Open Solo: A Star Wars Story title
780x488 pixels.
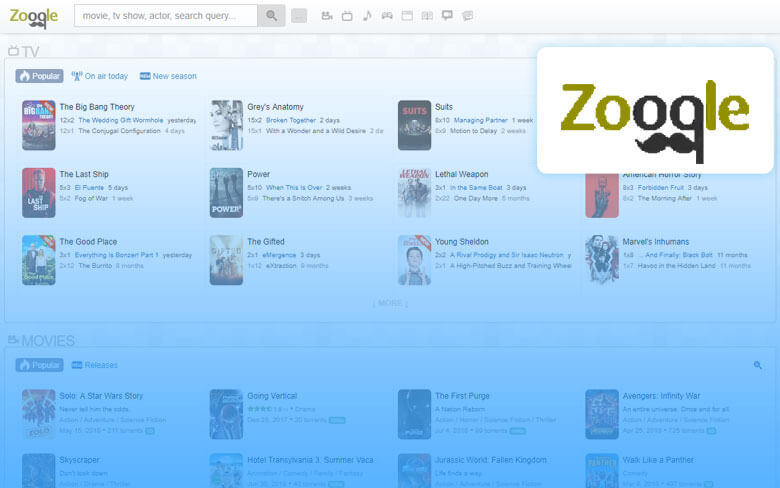(101, 396)
